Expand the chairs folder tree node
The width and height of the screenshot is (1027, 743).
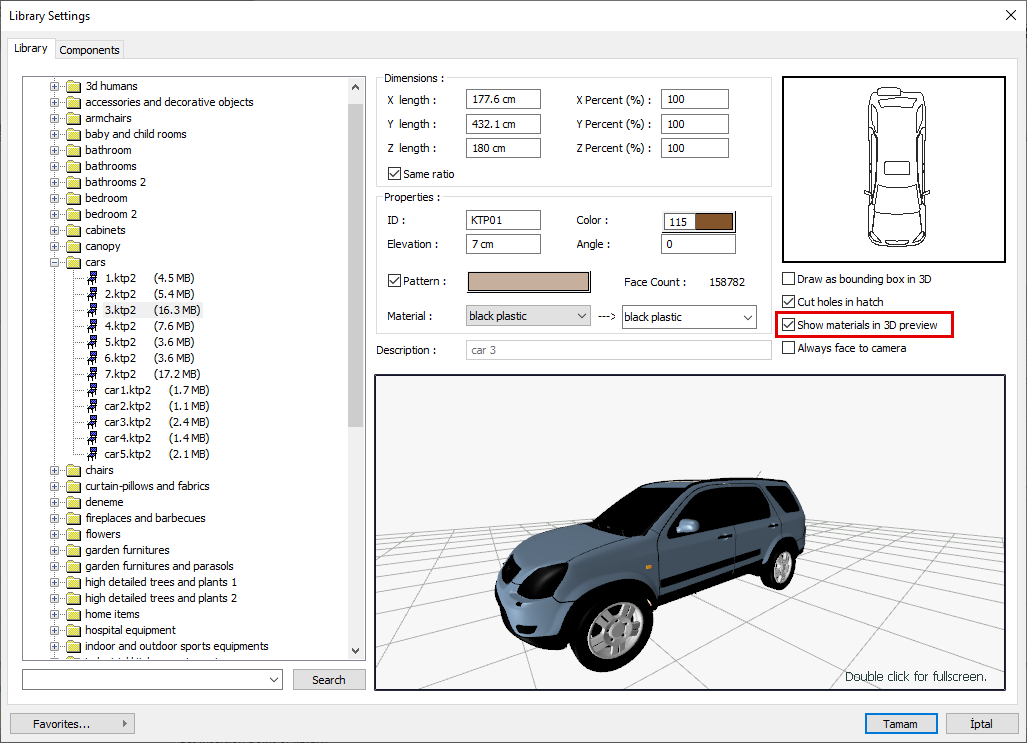pos(55,470)
